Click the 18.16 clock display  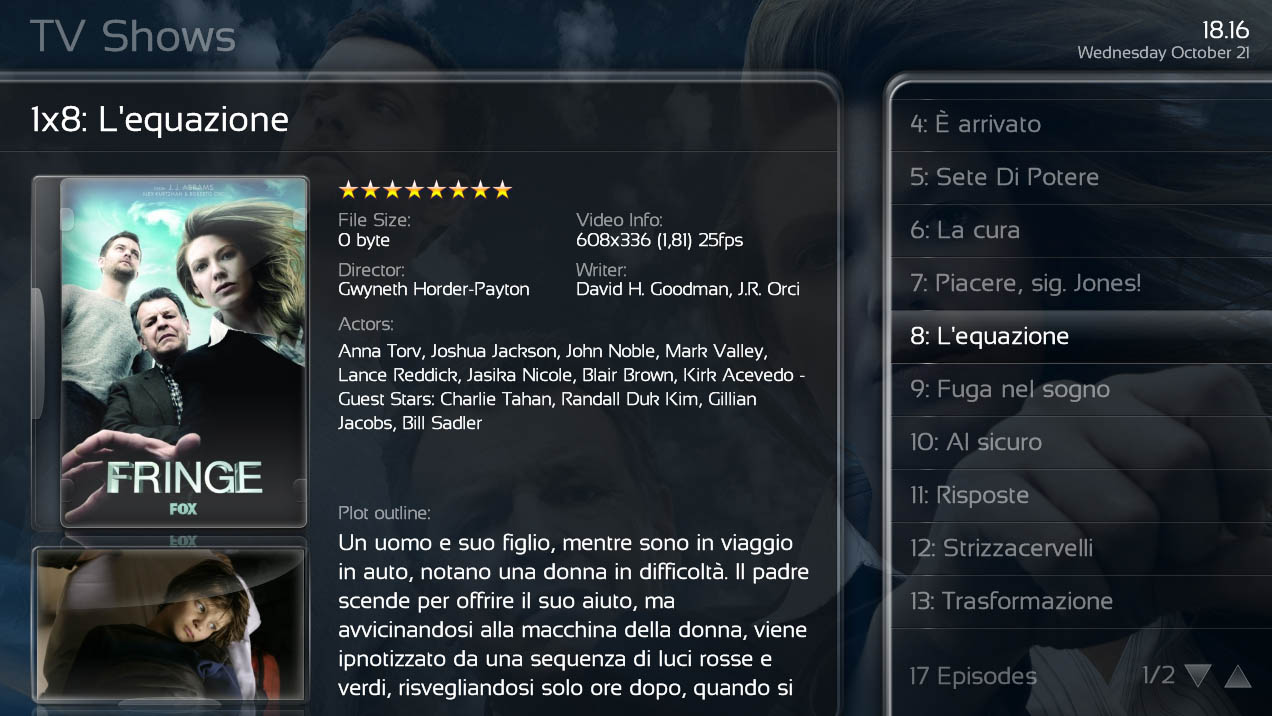tap(1225, 29)
